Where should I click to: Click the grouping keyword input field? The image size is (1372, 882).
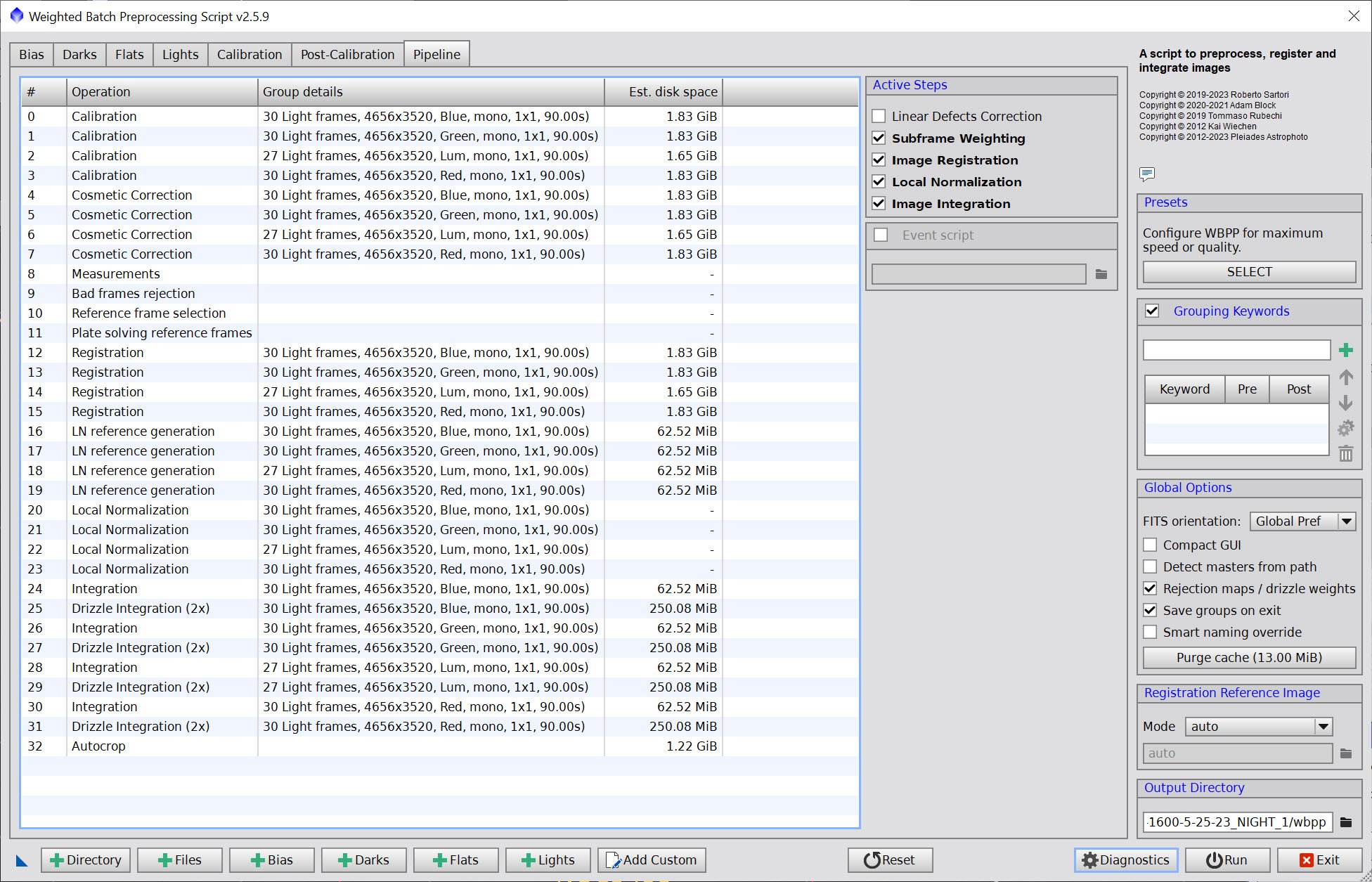pos(1236,350)
